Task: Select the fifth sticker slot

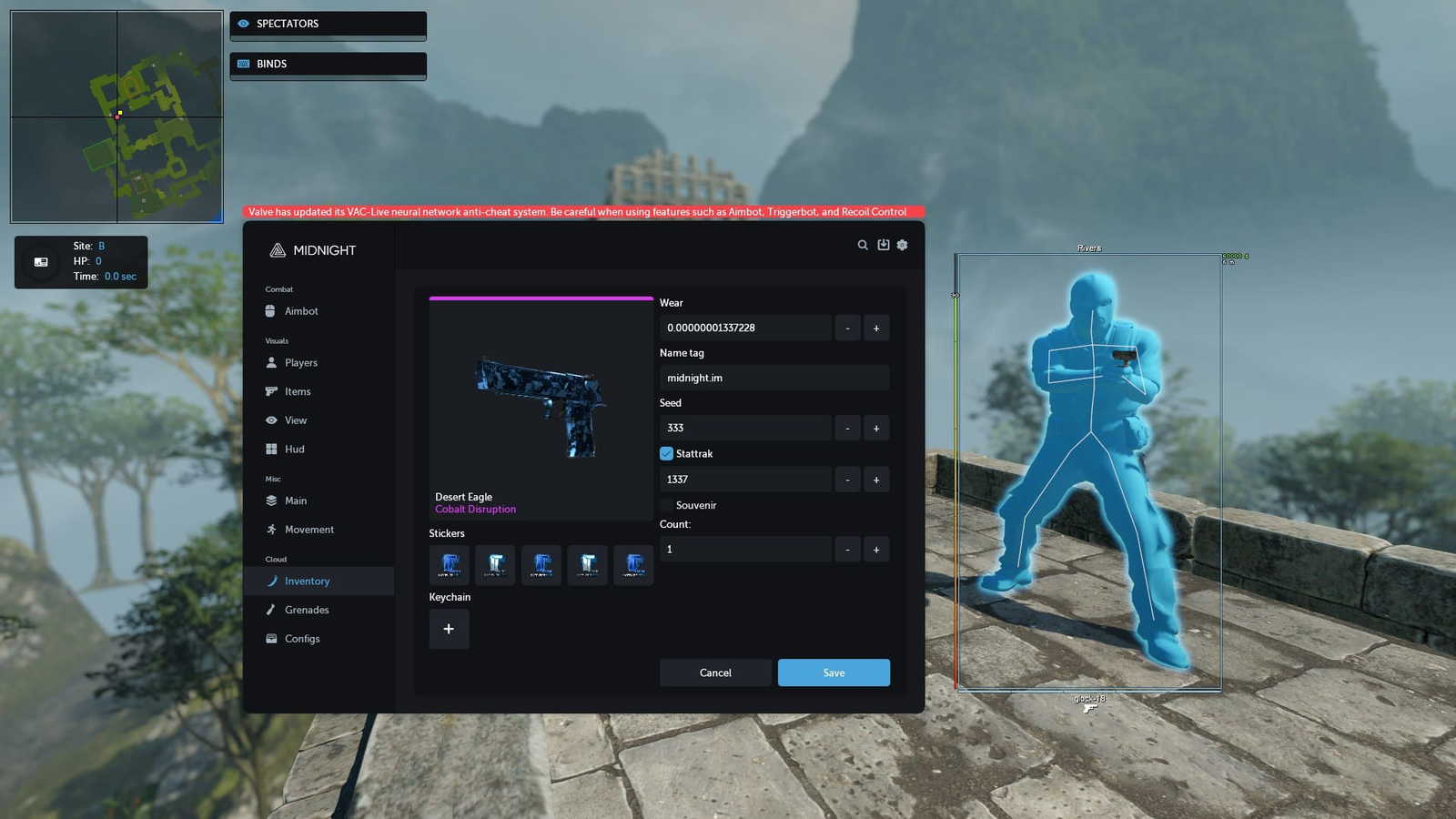Action: [633, 565]
